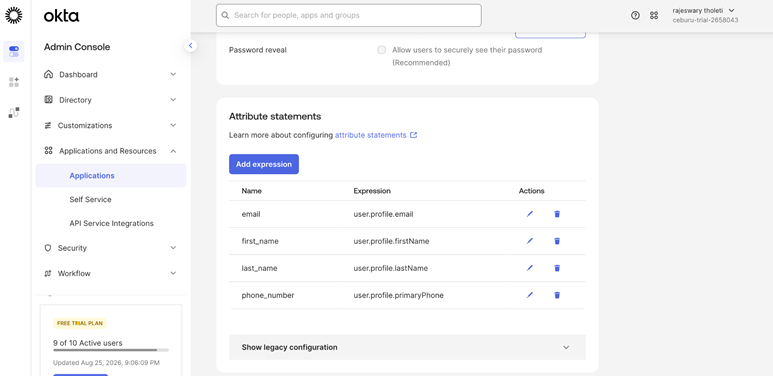The image size is (773, 376).
Task: Click the active users progress bar
Action: pyautogui.click(x=111, y=350)
